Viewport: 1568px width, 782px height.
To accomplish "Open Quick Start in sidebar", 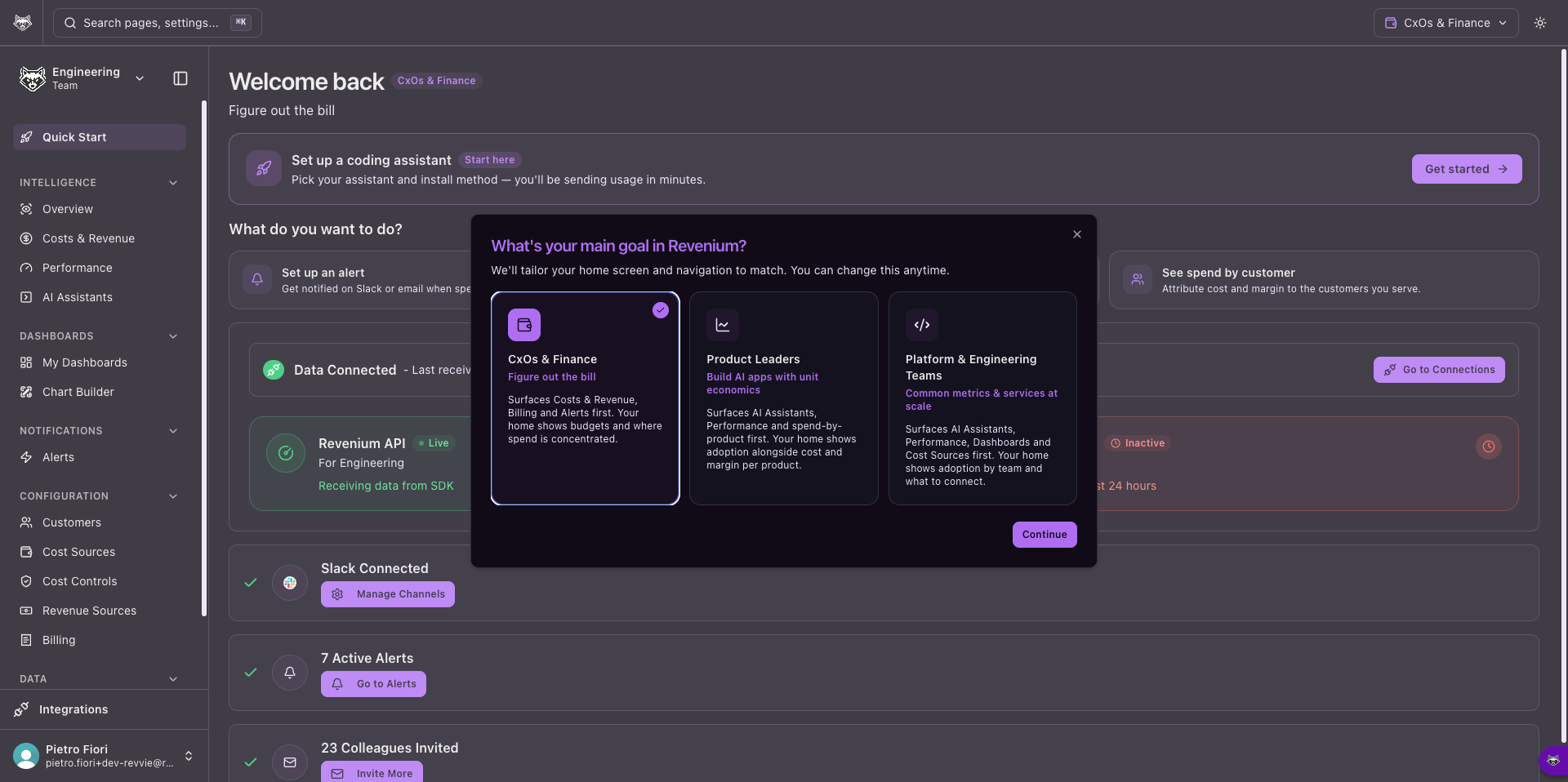I will (100, 137).
